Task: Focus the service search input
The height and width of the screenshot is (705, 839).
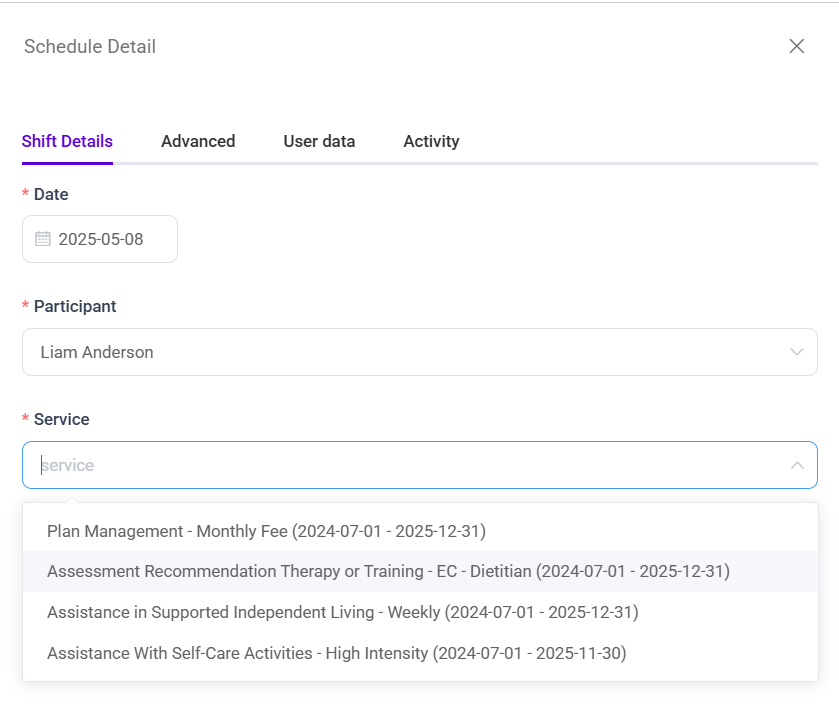Action: [400, 465]
